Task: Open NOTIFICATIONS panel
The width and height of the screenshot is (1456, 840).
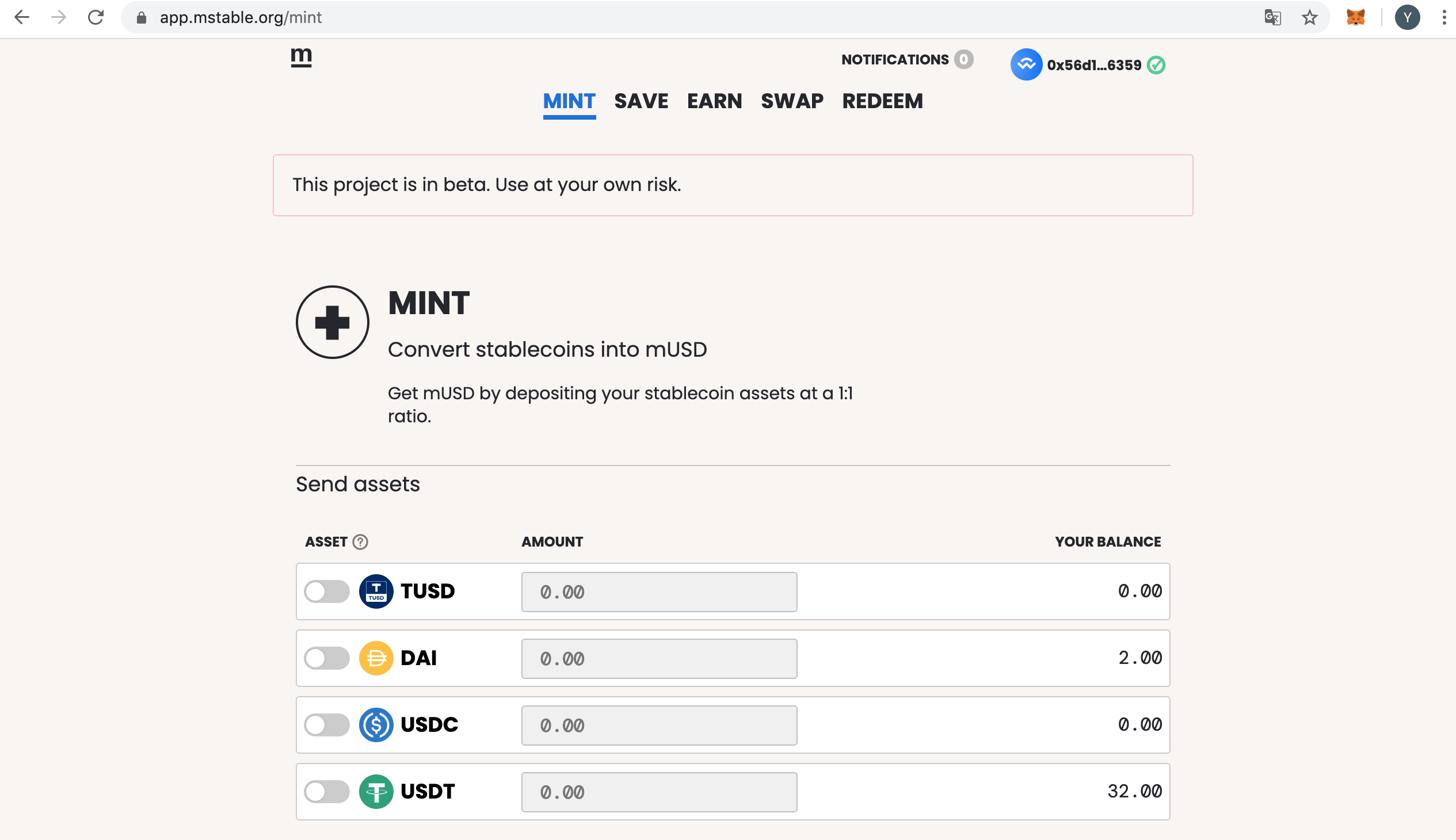Action: (894, 59)
